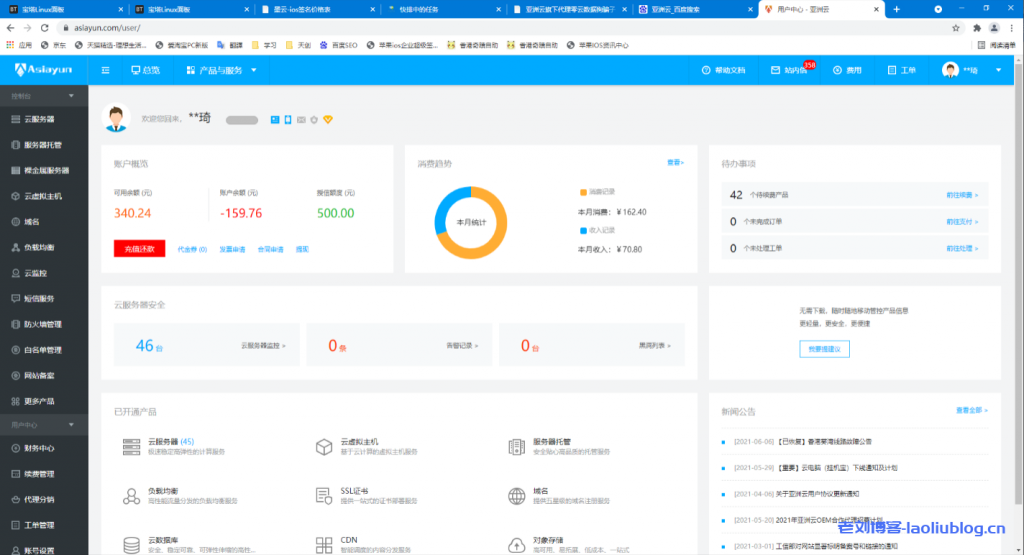Click the gold diamond VIP badge icon
Viewport: 1024px width, 555px height.
pos(326,119)
